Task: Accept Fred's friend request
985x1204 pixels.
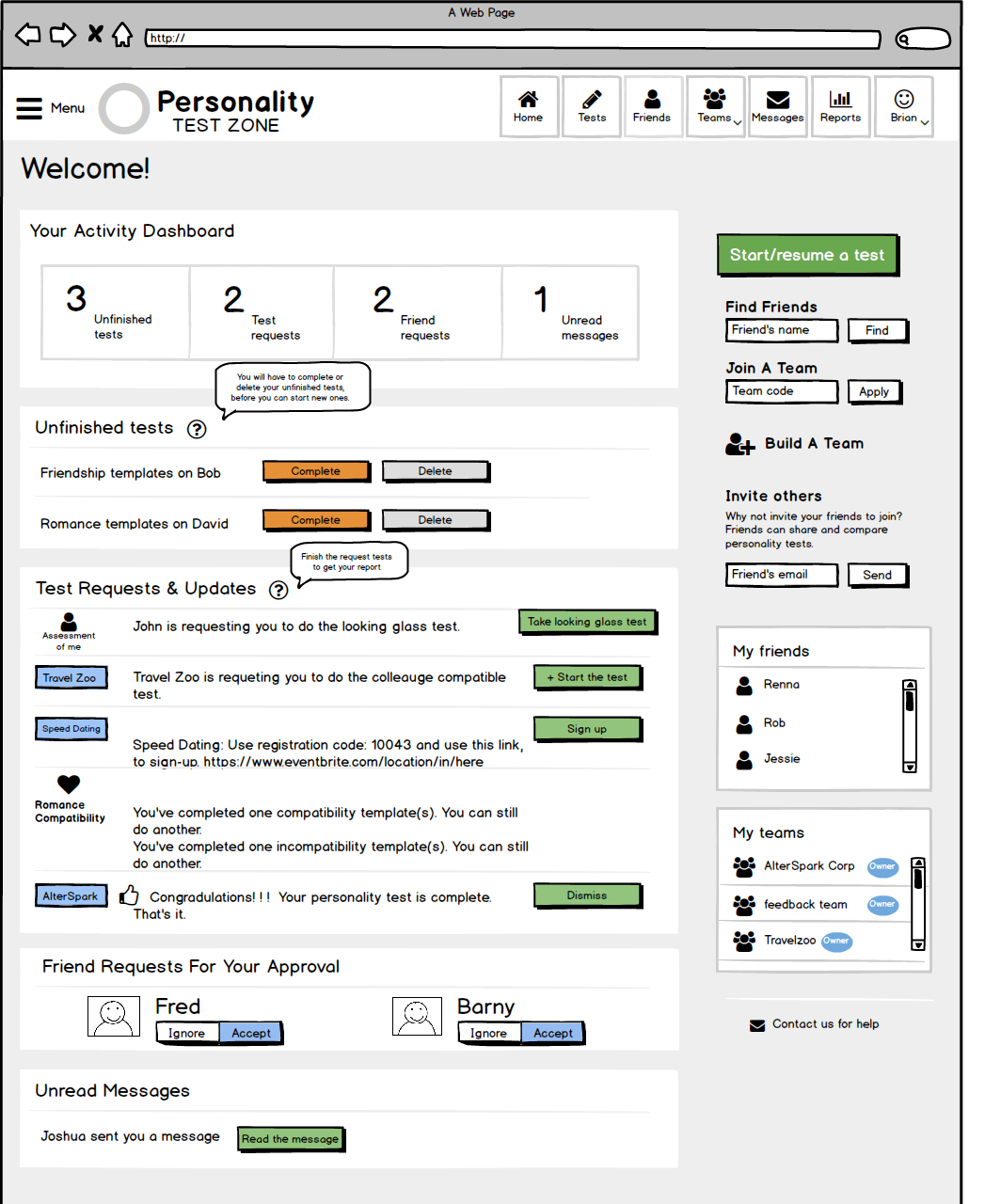Action: 251,1033
